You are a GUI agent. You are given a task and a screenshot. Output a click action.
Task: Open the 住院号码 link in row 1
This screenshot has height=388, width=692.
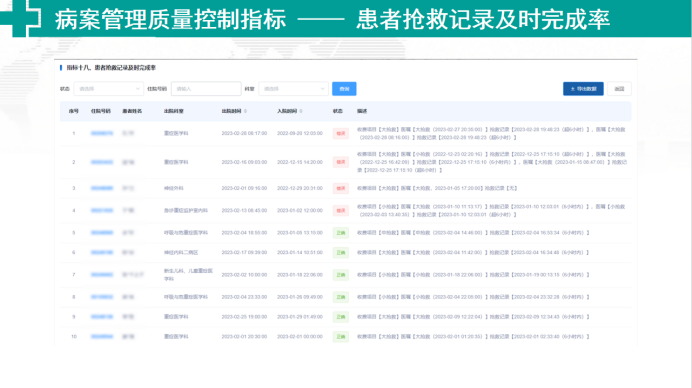point(102,133)
